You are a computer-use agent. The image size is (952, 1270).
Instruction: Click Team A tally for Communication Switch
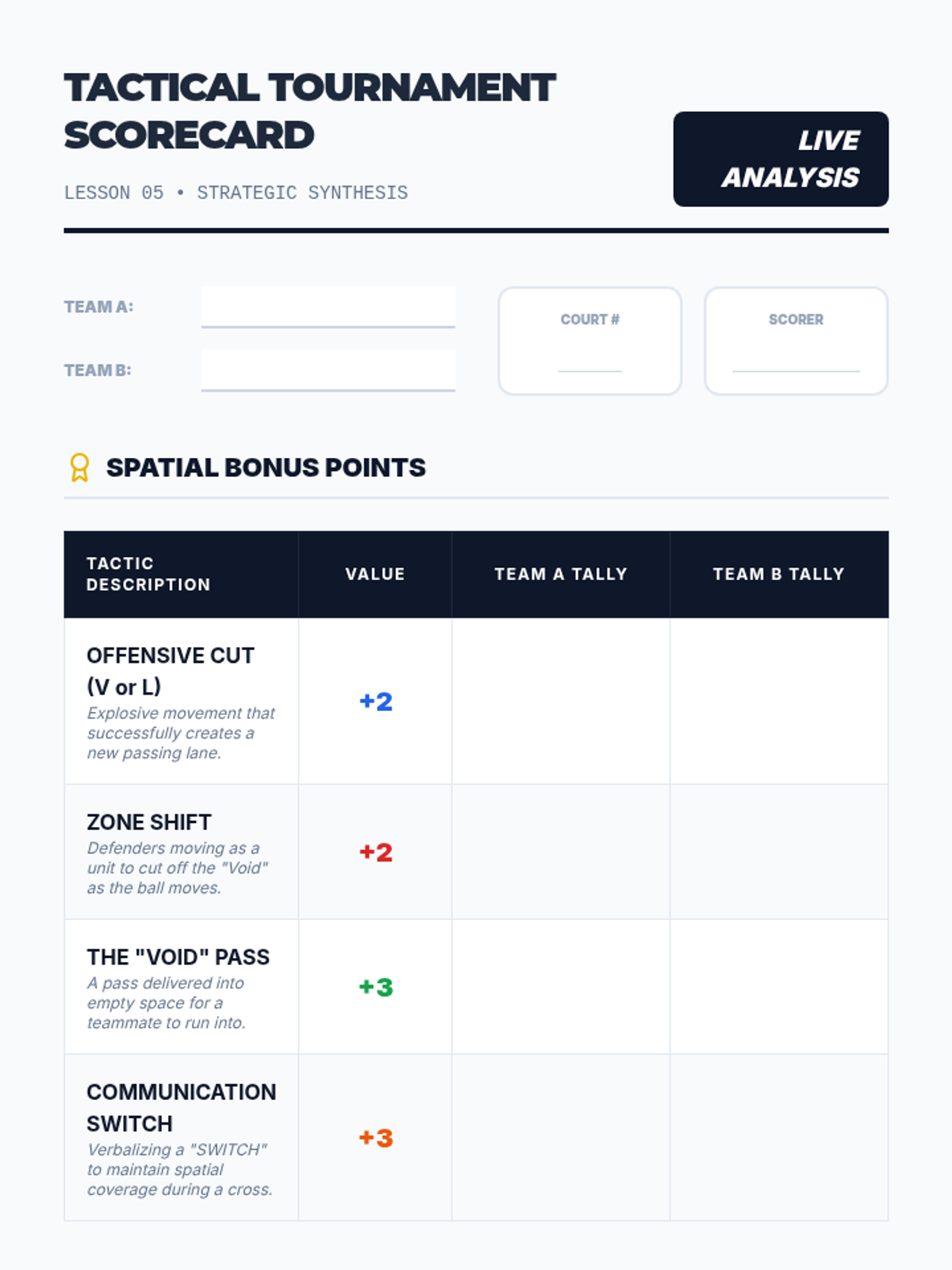pyautogui.click(x=561, y=1137)
